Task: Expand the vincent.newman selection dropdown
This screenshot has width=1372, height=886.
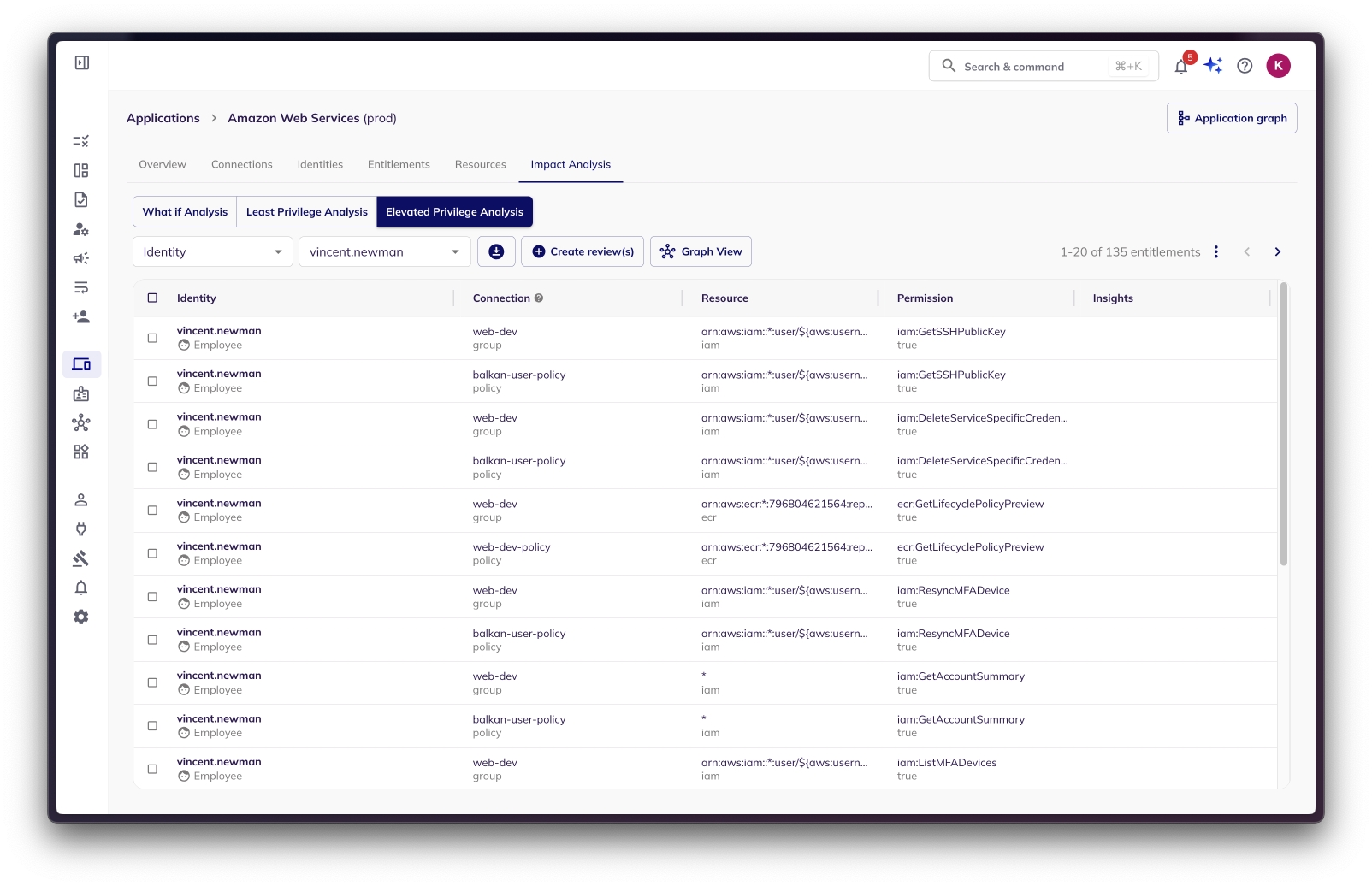Action: 384,251
